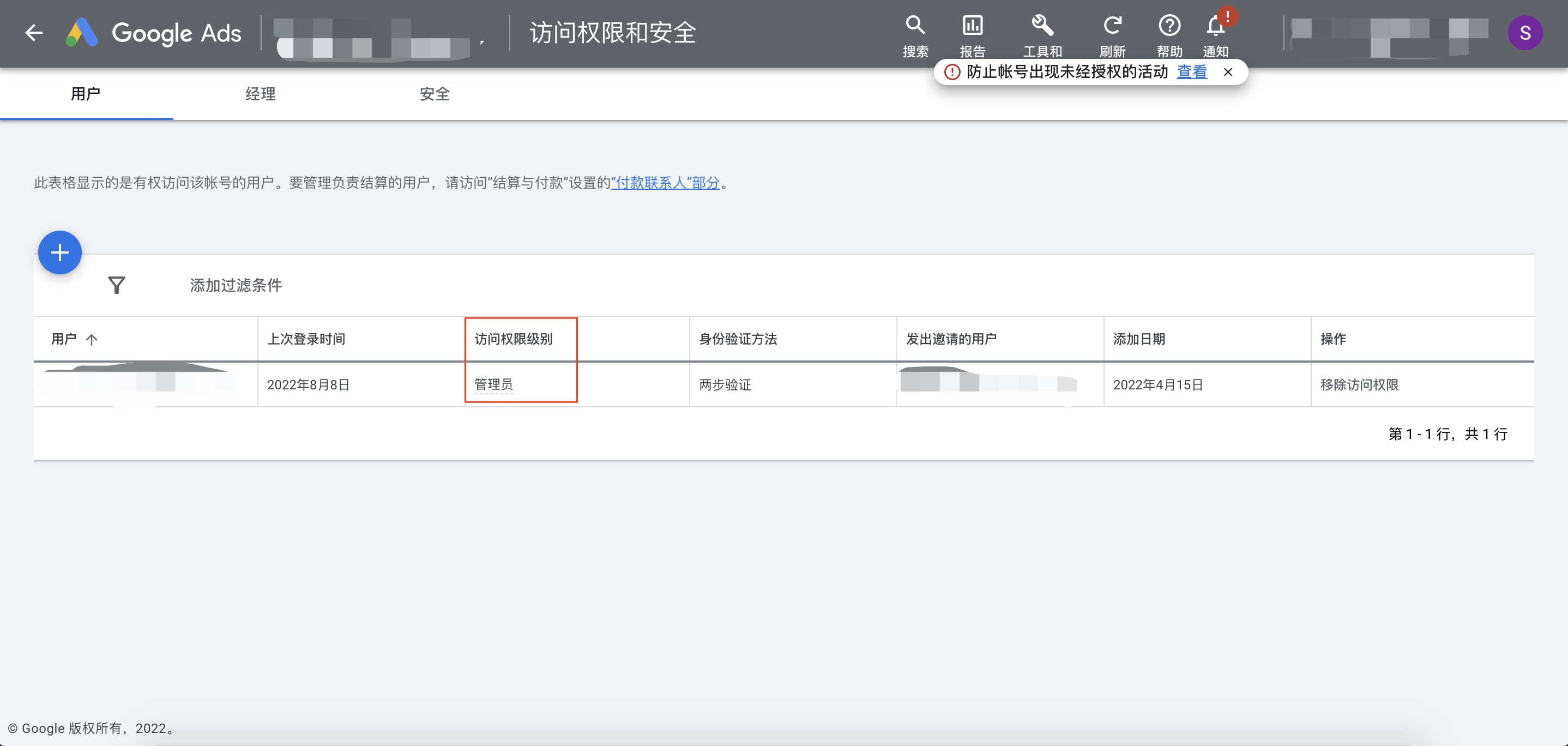Click the 访问权限和安全 page title

click(613, 33)
